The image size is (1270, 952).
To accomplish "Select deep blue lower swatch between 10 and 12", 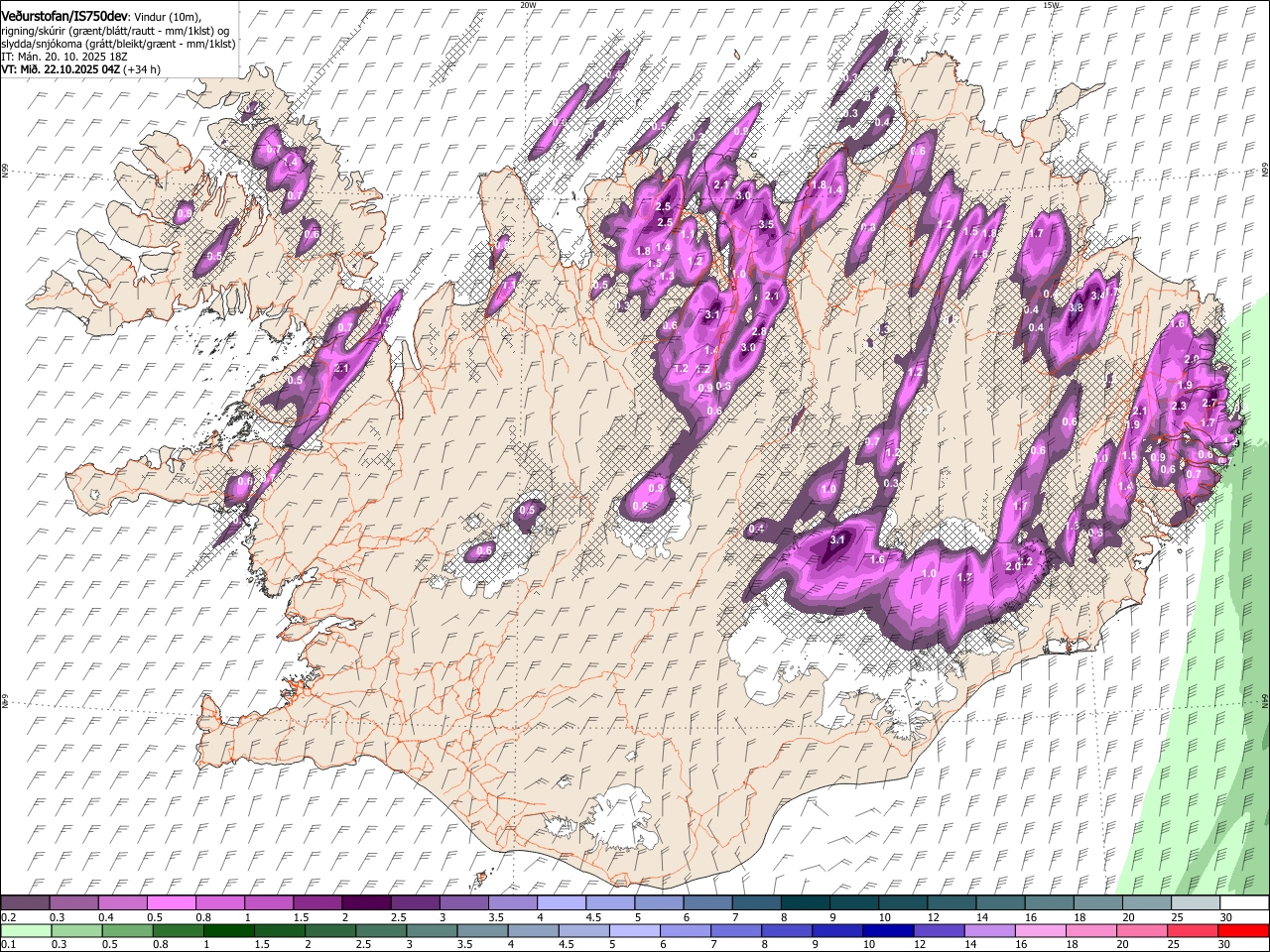I will (x=888, y=931).
